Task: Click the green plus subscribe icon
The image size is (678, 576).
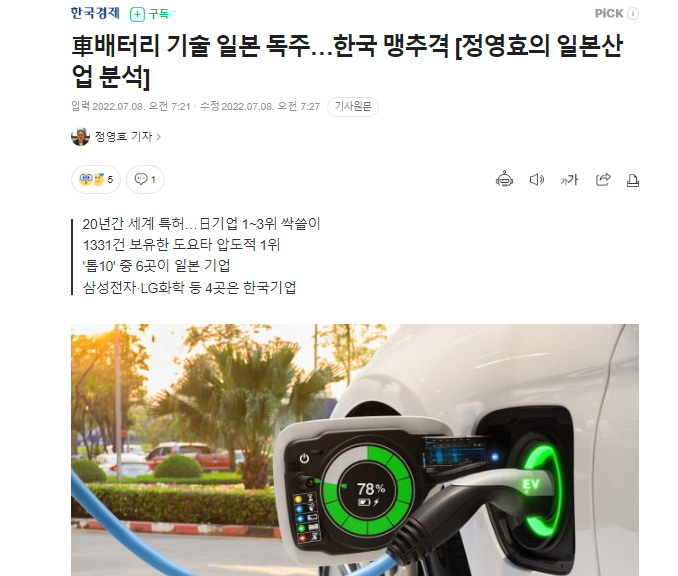Action: tap(137, 15)
